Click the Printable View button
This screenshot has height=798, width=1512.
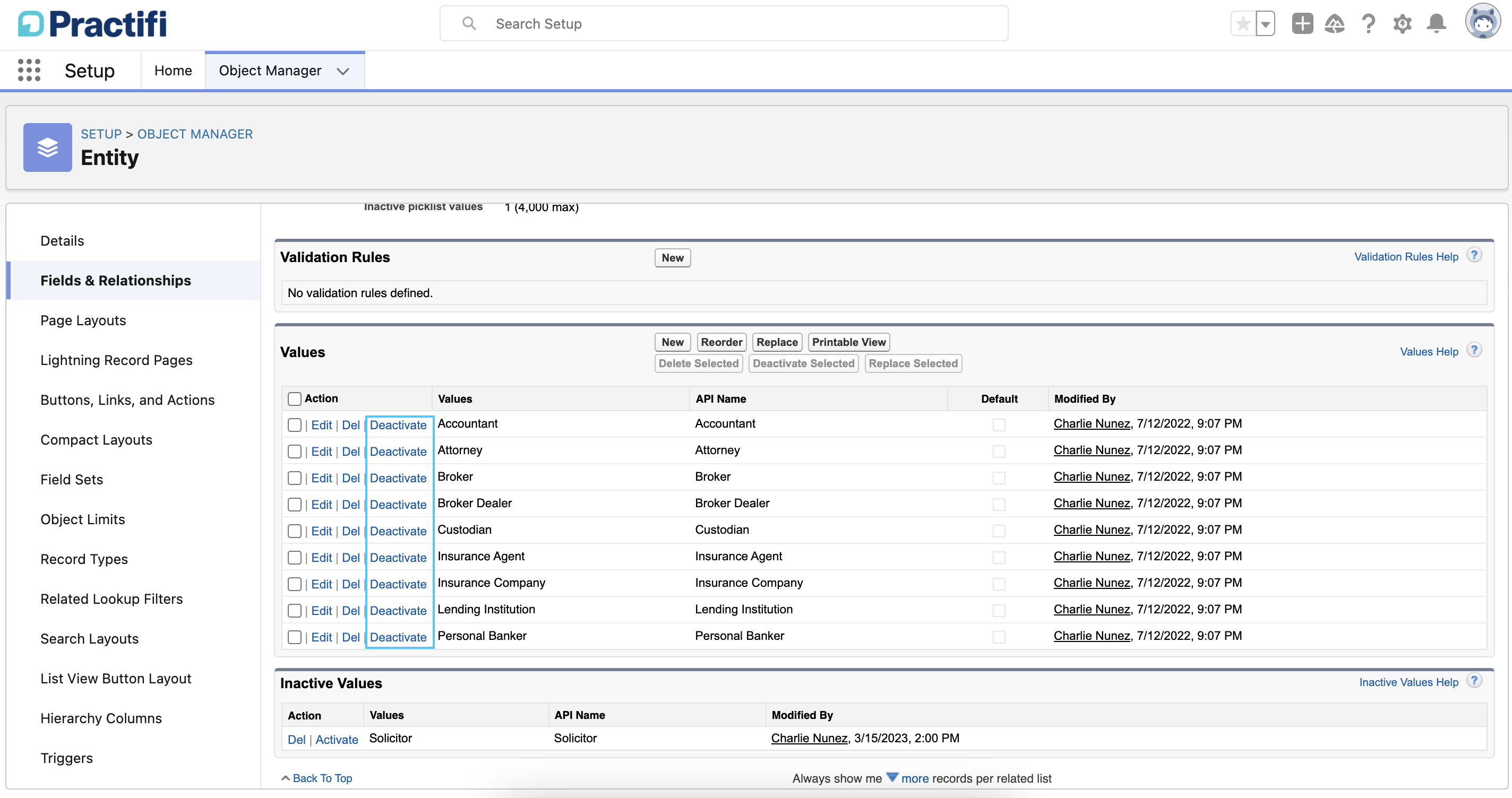(x=849, y=342)
